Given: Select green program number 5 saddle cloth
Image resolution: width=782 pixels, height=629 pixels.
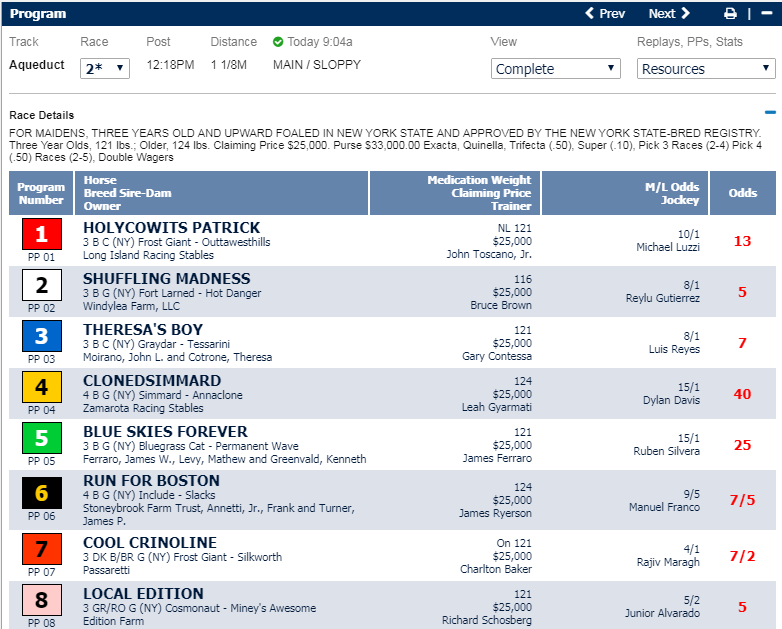Looking at the screenshot, I should coord(42,439).
